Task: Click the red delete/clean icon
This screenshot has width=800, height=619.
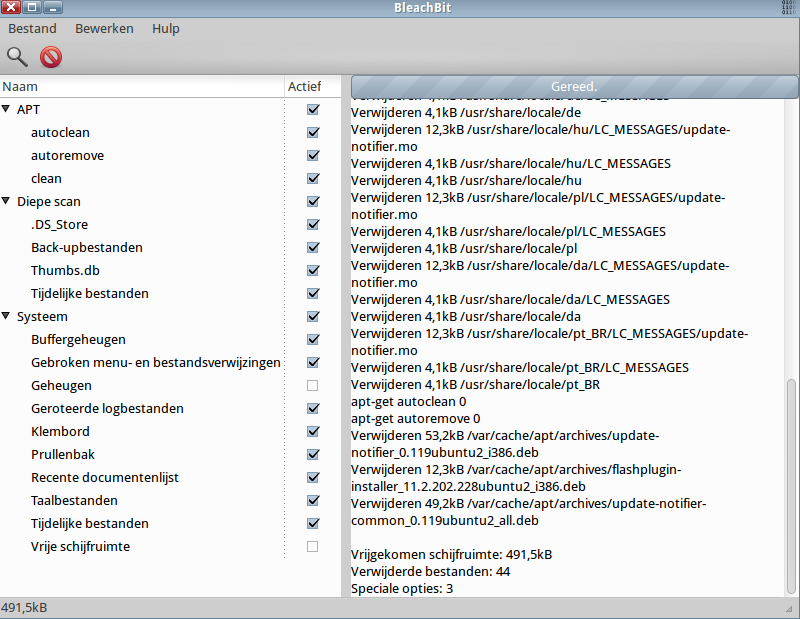Action: [51, 57]
